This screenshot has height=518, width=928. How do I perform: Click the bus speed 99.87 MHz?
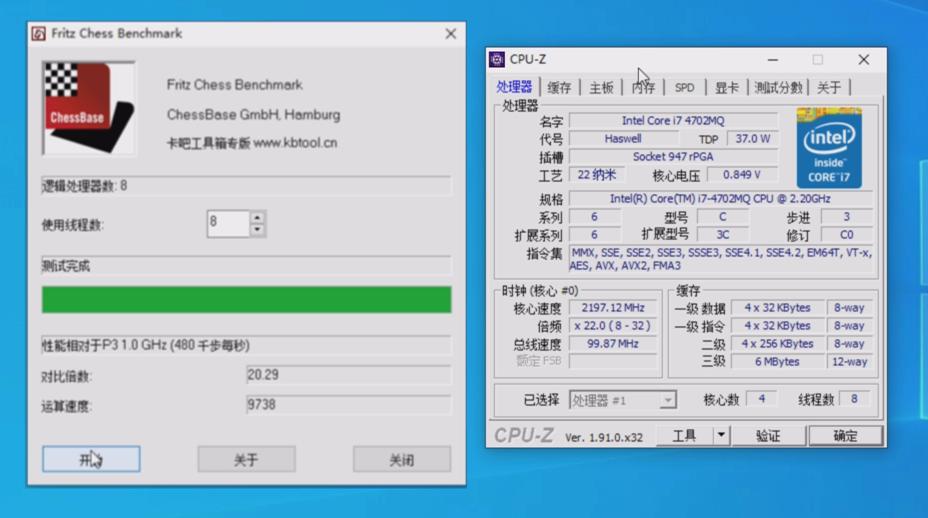[x=613, y=344]
